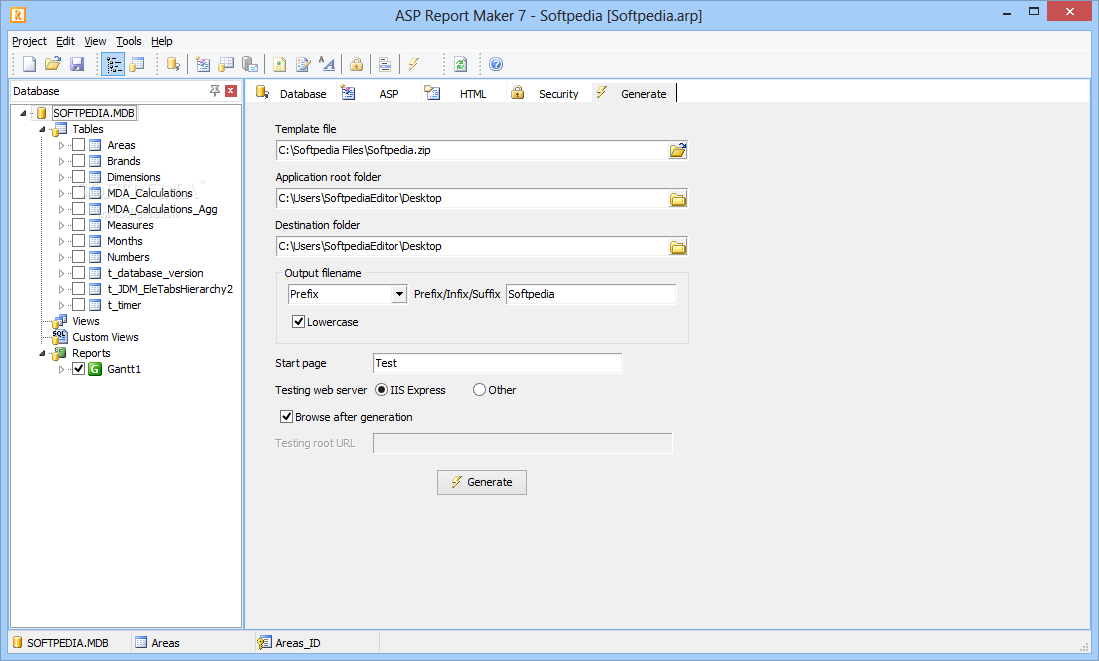Click the table grid toolbar icon
Screen dimensions: 1099x661
pyautogui.click(x=226, y=64)
